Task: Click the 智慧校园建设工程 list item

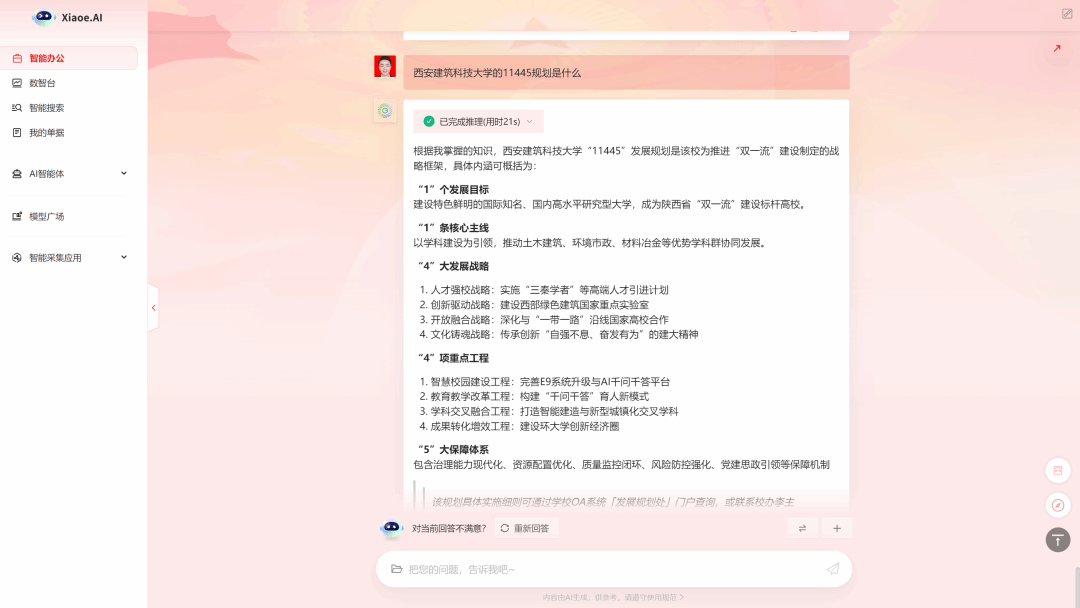Action: 545,381
